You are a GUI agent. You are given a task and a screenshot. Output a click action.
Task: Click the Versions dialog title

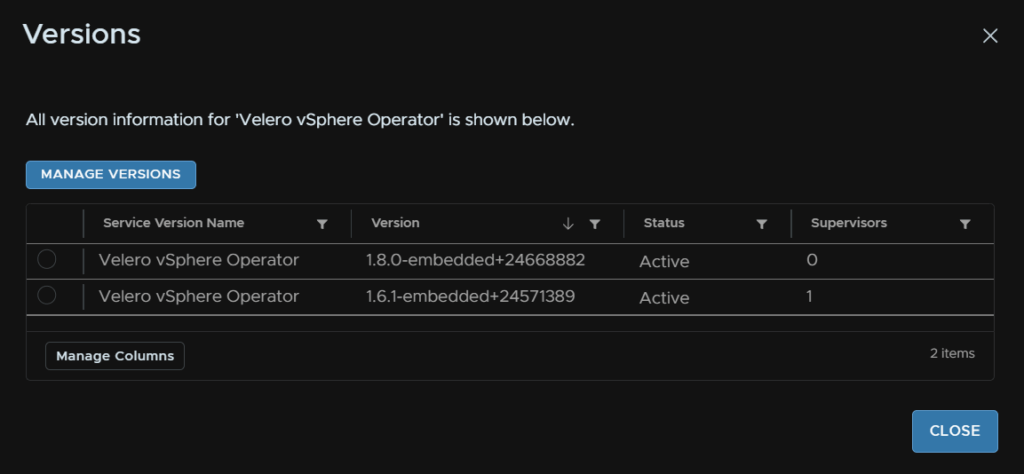pyautogui.click(x=82, y=34)
